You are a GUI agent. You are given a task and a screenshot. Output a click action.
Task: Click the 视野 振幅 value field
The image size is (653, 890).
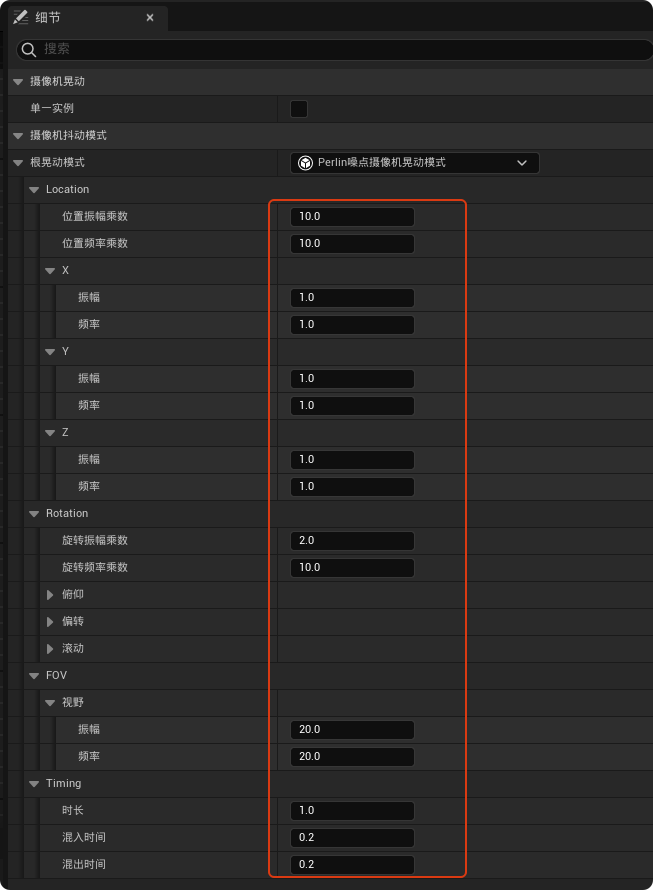(x=352, y=730)
